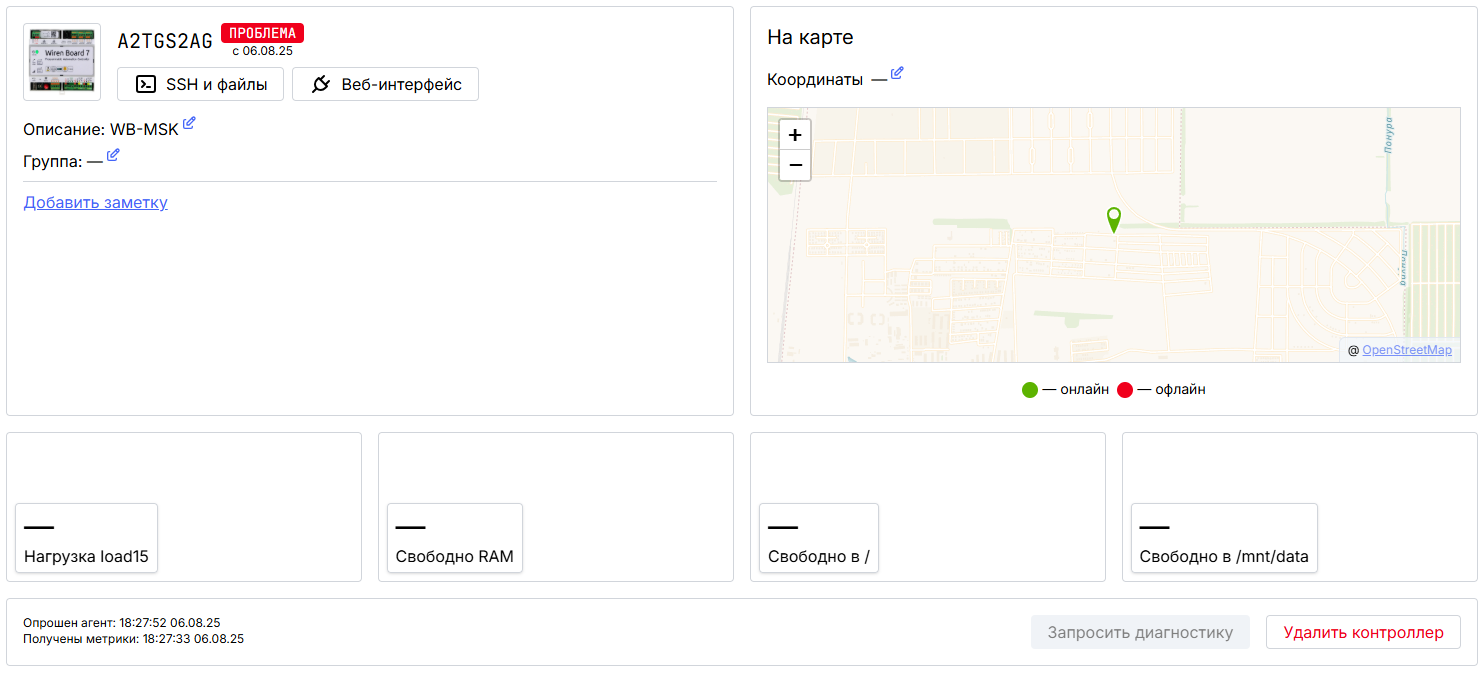
Task: Edit the Группа field via pencil icon
Action: pyautogui.click(x=113, y=155)
